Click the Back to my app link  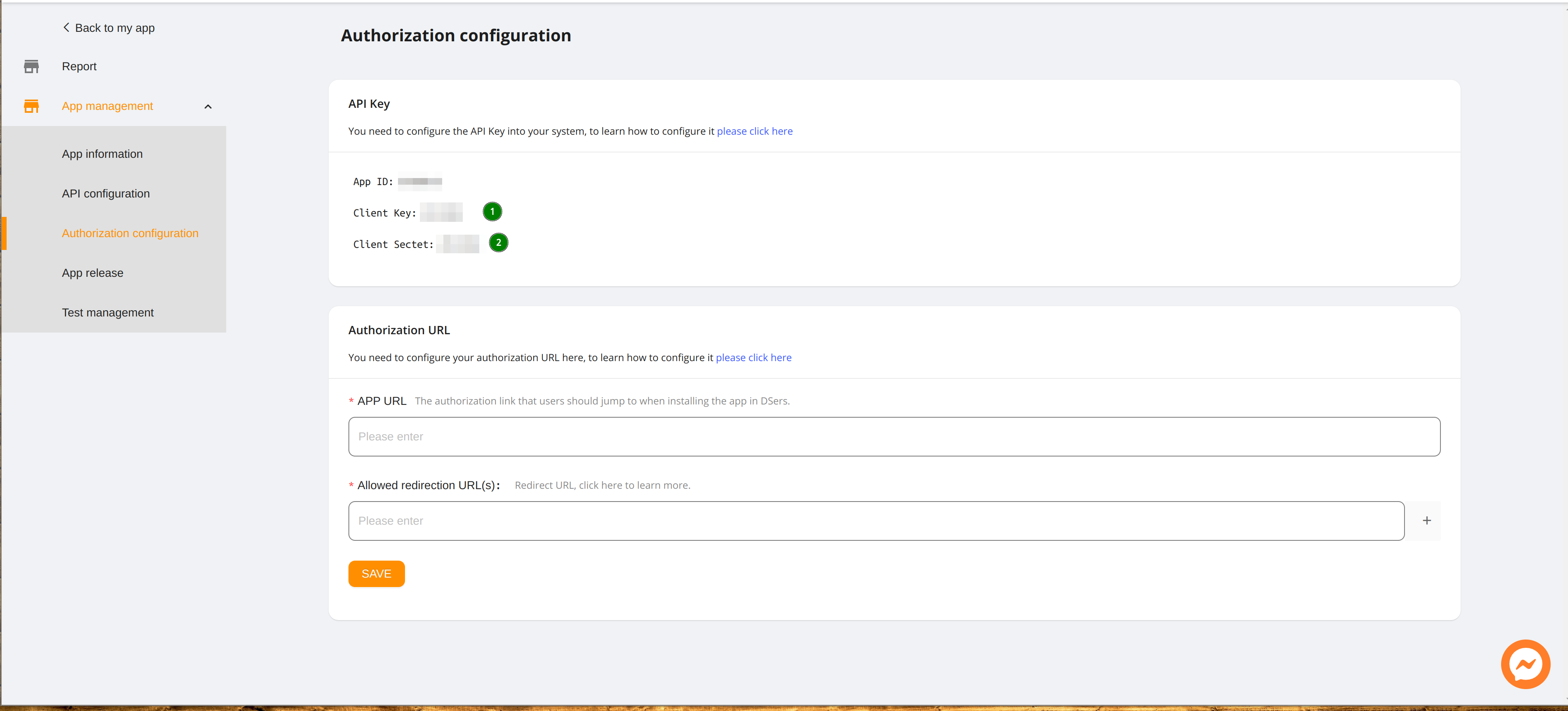coord(114,27)
